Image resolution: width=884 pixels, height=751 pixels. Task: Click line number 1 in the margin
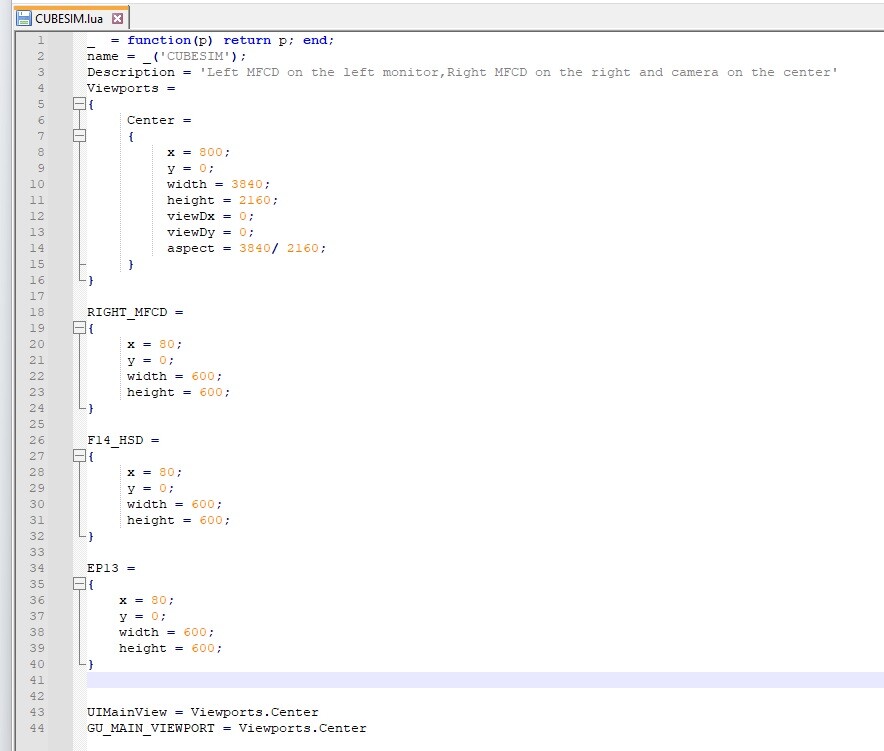coord(41,40)
